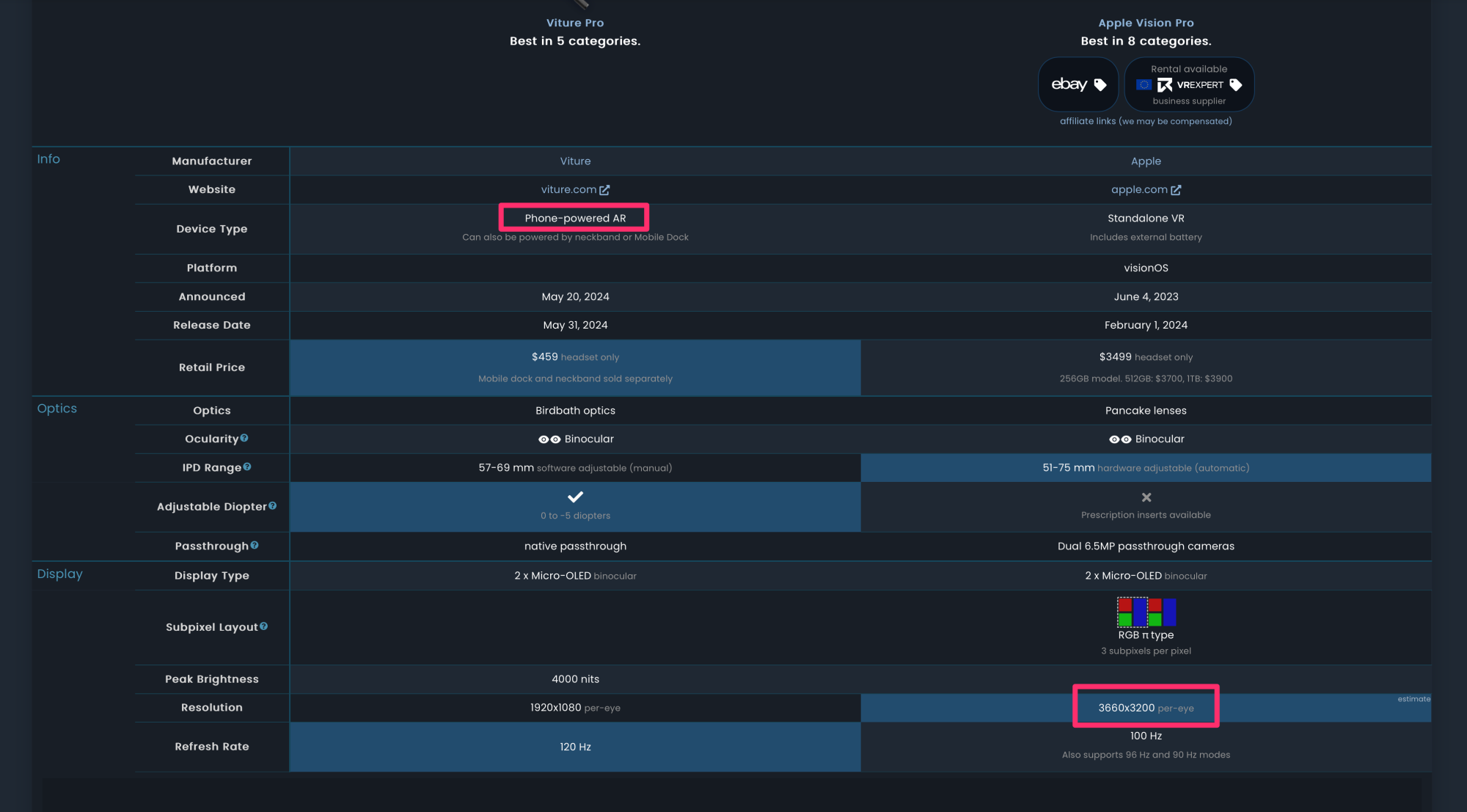Click the external link icon next to viture.com

(x=604, y=190)
